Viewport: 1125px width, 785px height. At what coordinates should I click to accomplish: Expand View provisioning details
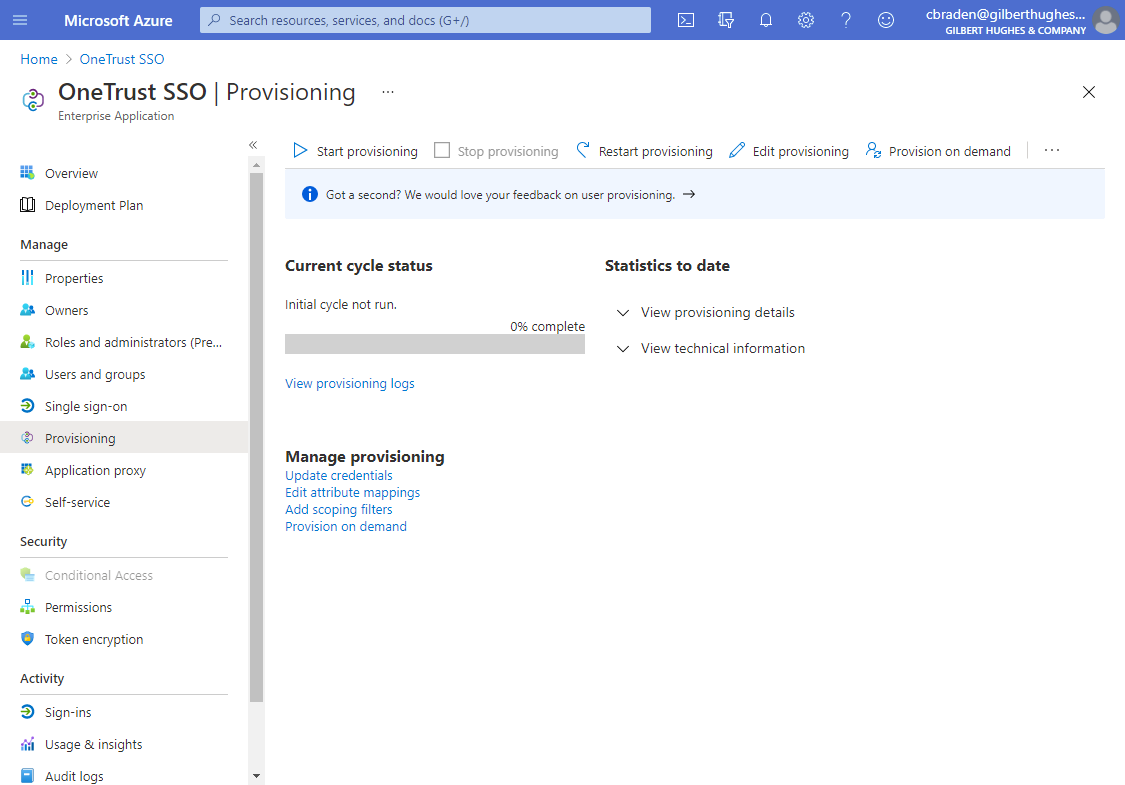coord(717,312)
